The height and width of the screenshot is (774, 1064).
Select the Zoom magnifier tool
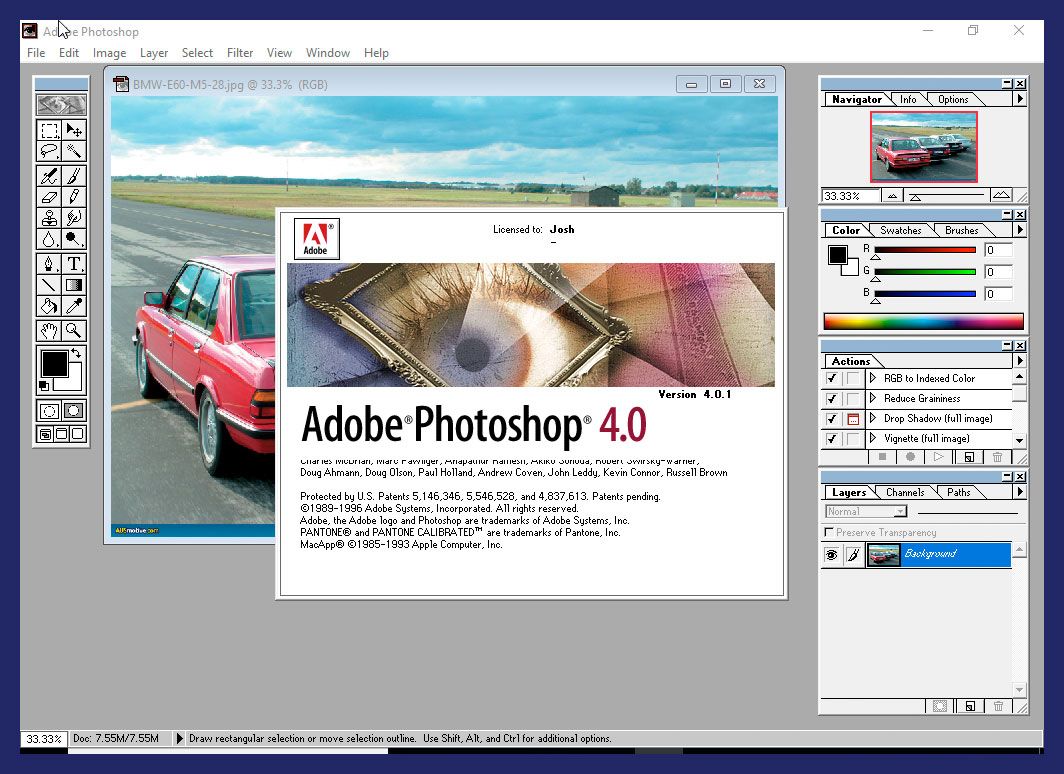[x=74, y=331]
